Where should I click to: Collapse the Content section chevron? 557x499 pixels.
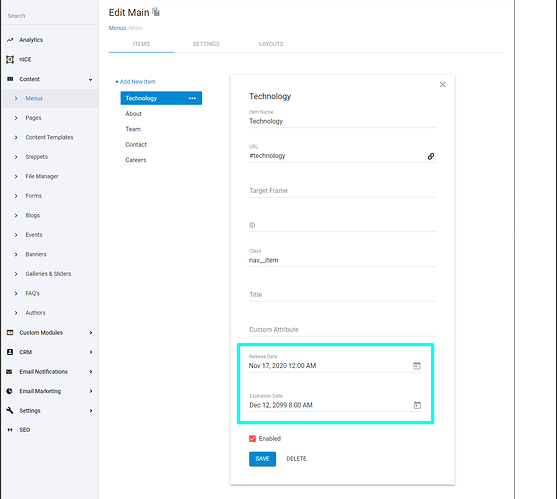[x=91, y=80]
